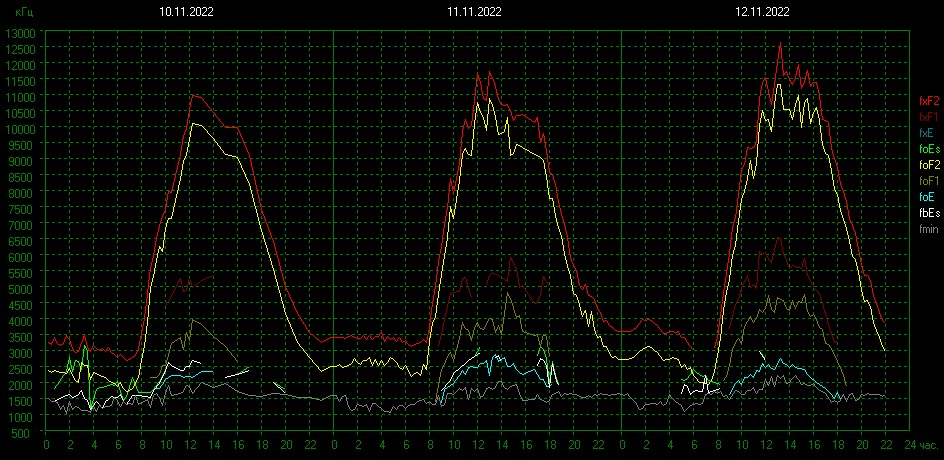Click the gray fmin legend label
Screen dimensions: 944x460
pos(928,229)
